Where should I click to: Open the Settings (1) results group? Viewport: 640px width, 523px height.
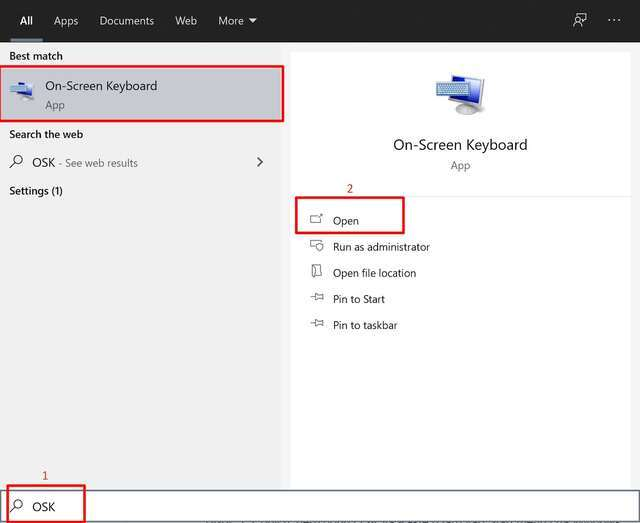36,191
